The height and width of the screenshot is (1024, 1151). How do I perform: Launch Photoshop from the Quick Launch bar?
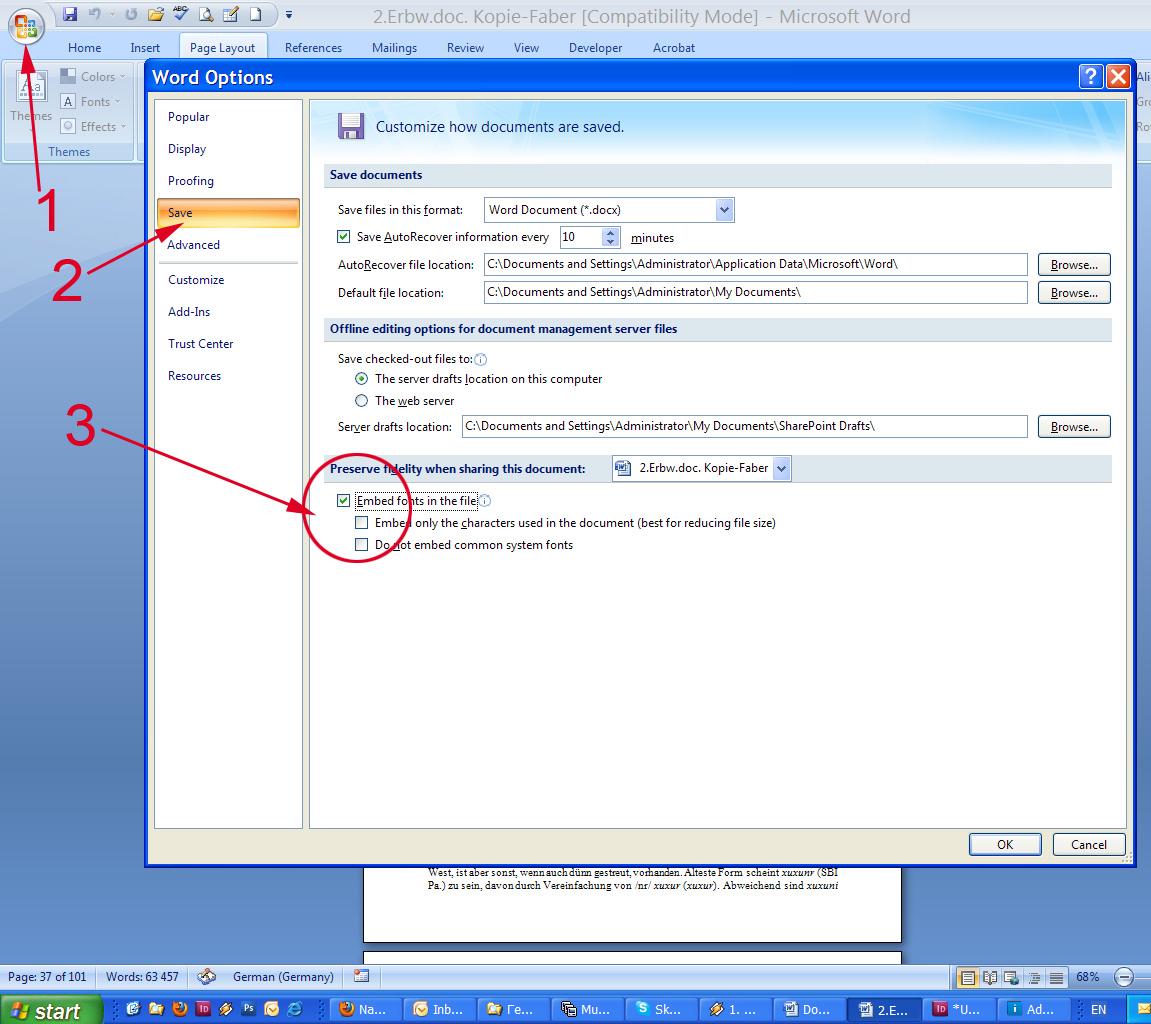pyautogui.click(x=249, y=1009)
